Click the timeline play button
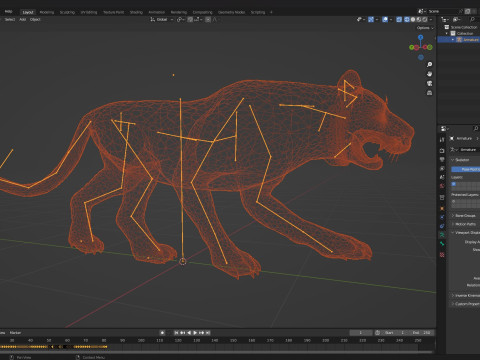Screen dimensions: 480x360 tap(195, 333)
